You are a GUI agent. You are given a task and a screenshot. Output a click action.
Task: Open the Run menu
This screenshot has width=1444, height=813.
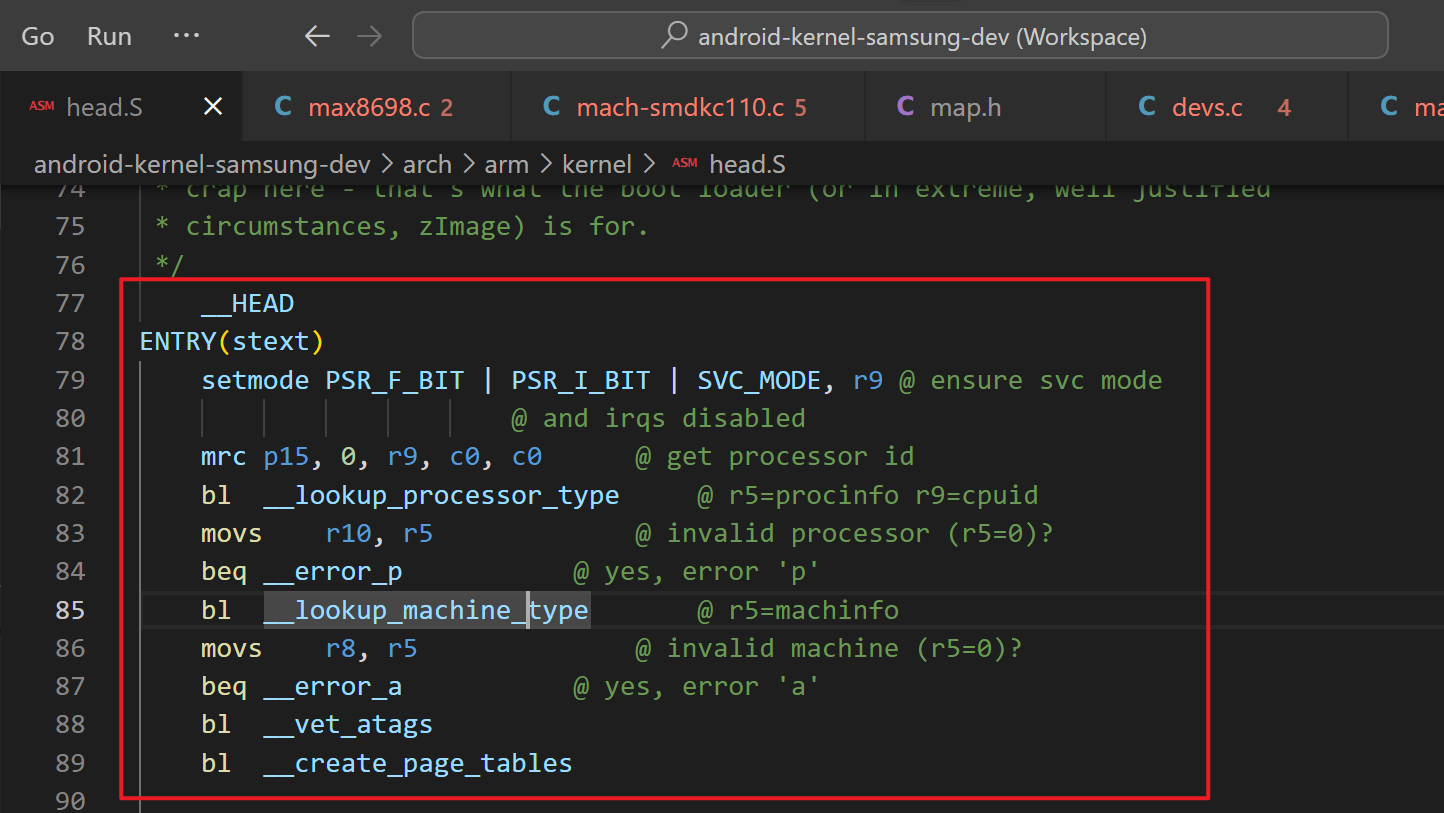pyautogui.click(x=109, y=37)
